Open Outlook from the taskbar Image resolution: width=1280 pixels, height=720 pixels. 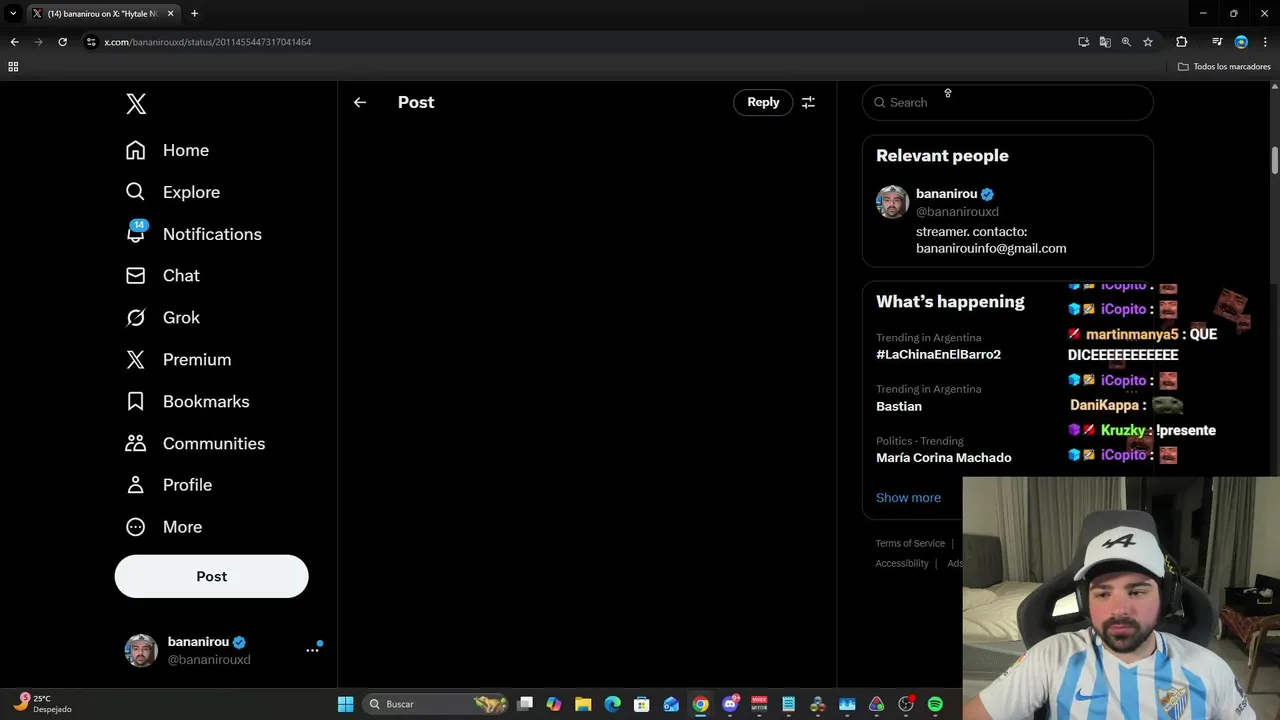point(671,704)
